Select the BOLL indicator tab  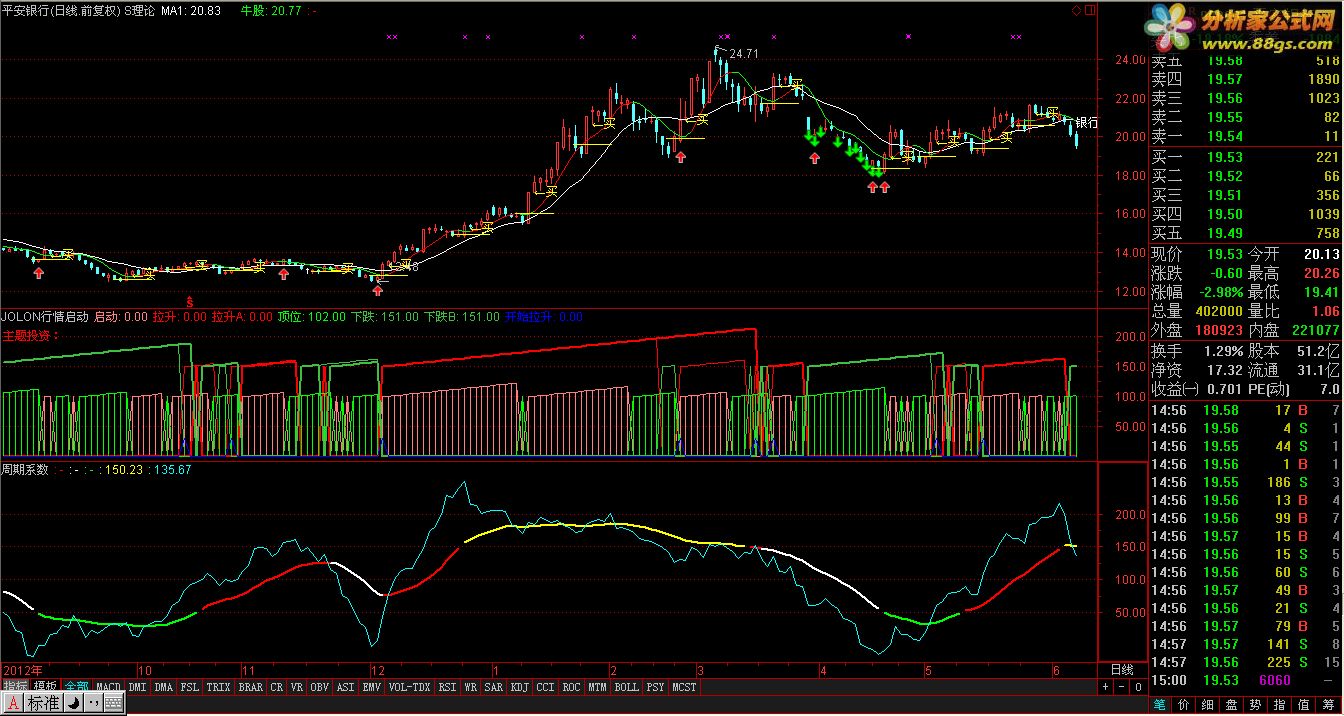(626, 687)
